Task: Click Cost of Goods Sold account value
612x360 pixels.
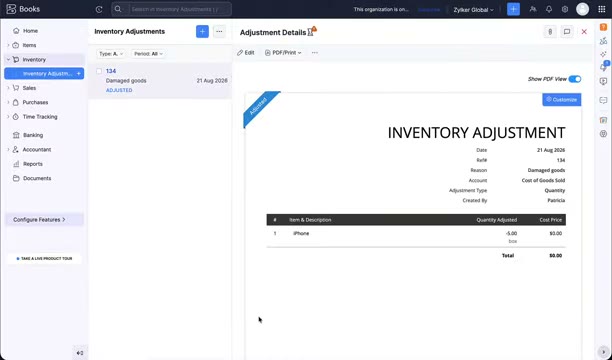Action: coord(543,180)
